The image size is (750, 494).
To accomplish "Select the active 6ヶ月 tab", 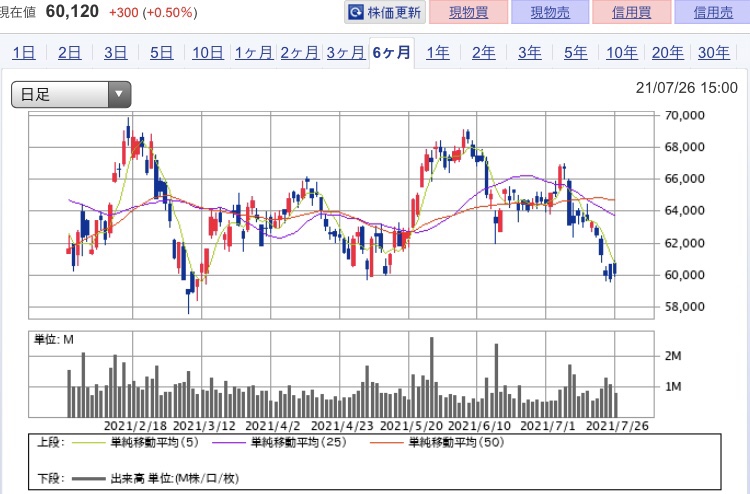I will [x=392, y=52].
